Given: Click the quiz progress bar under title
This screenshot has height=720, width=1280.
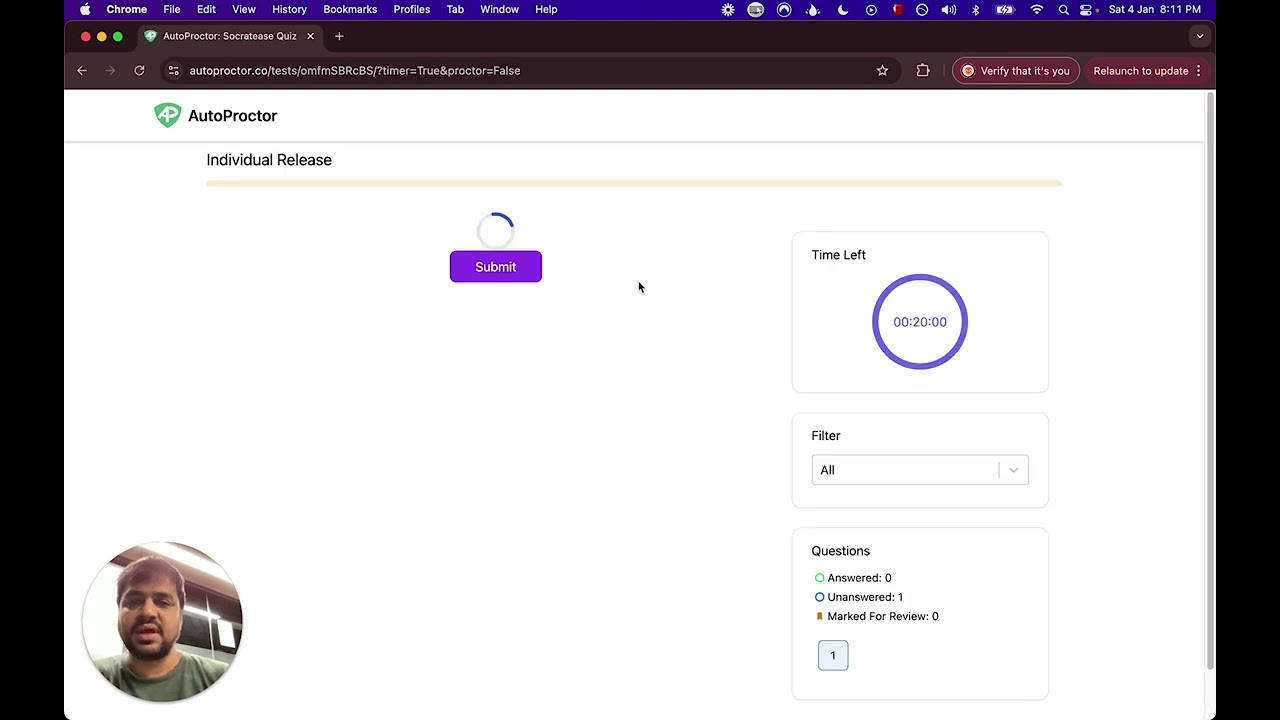Looking at the screenshot, I should pyautogui.click(x=634, y=184).
